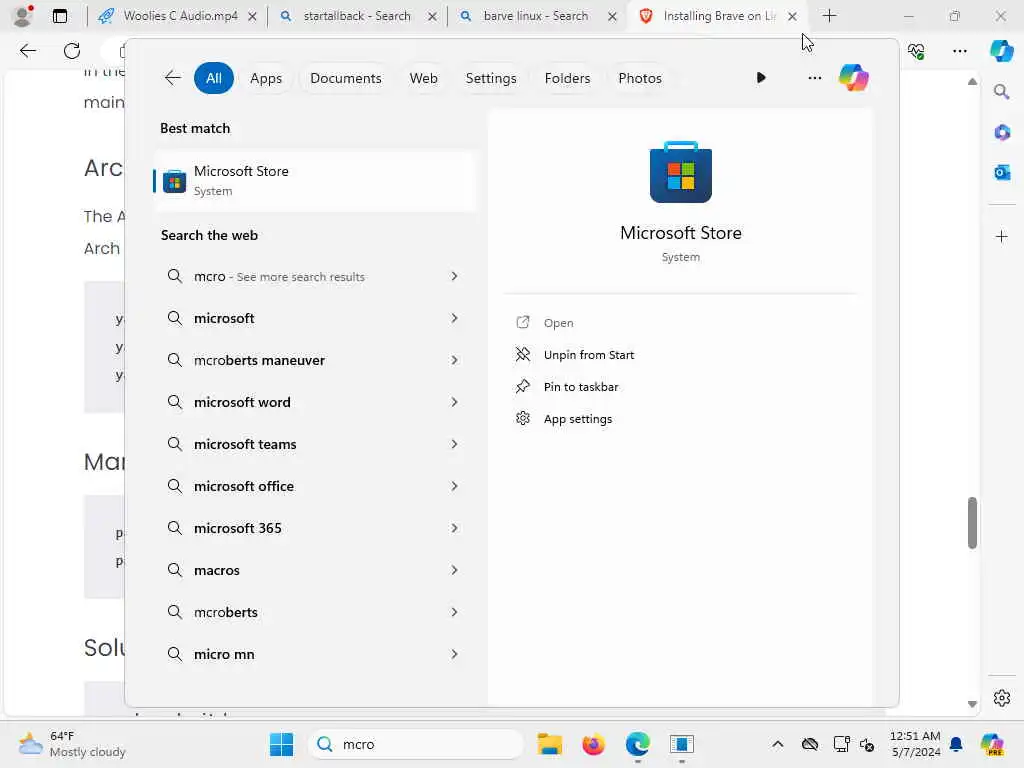Image resolution: width=1024 pixels, height=768 pixels.
Task: Open a new Edge tab
Action: click(829, 16)
